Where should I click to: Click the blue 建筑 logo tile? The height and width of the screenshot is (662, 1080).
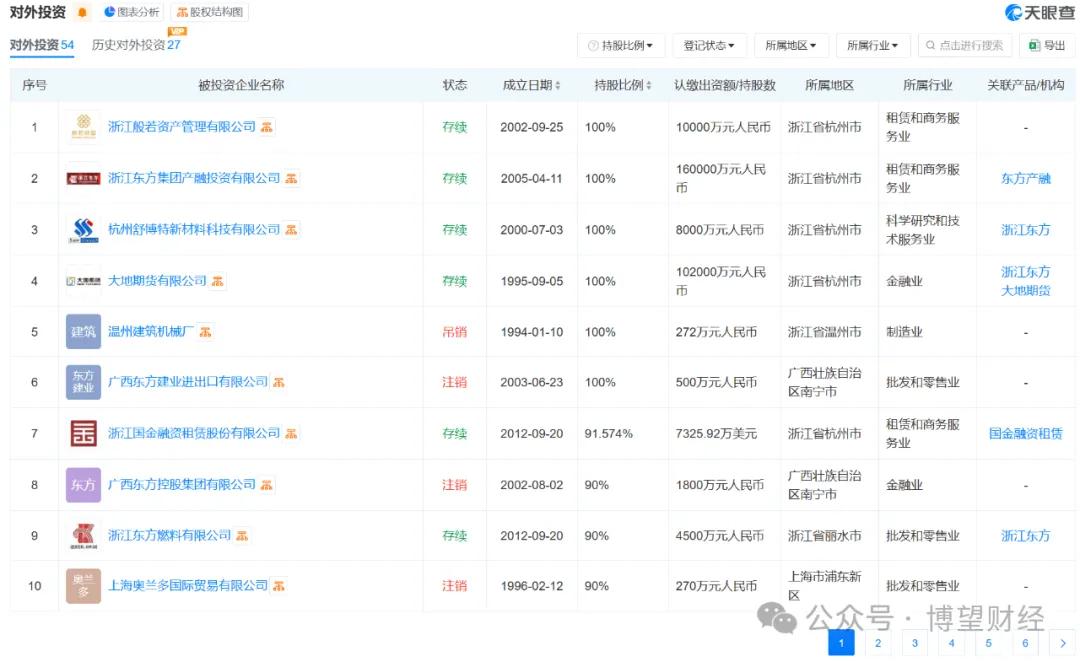pyautogui.click(x=83, y=332)
